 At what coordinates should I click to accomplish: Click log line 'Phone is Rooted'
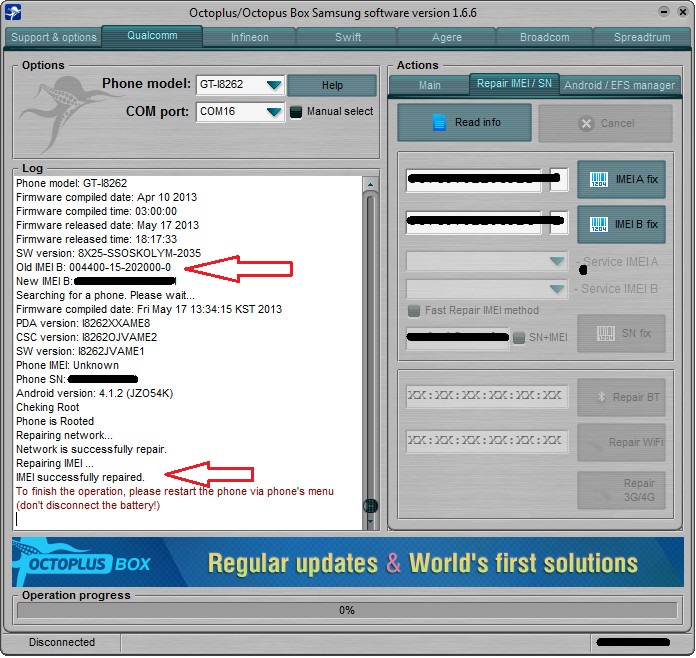55,421
